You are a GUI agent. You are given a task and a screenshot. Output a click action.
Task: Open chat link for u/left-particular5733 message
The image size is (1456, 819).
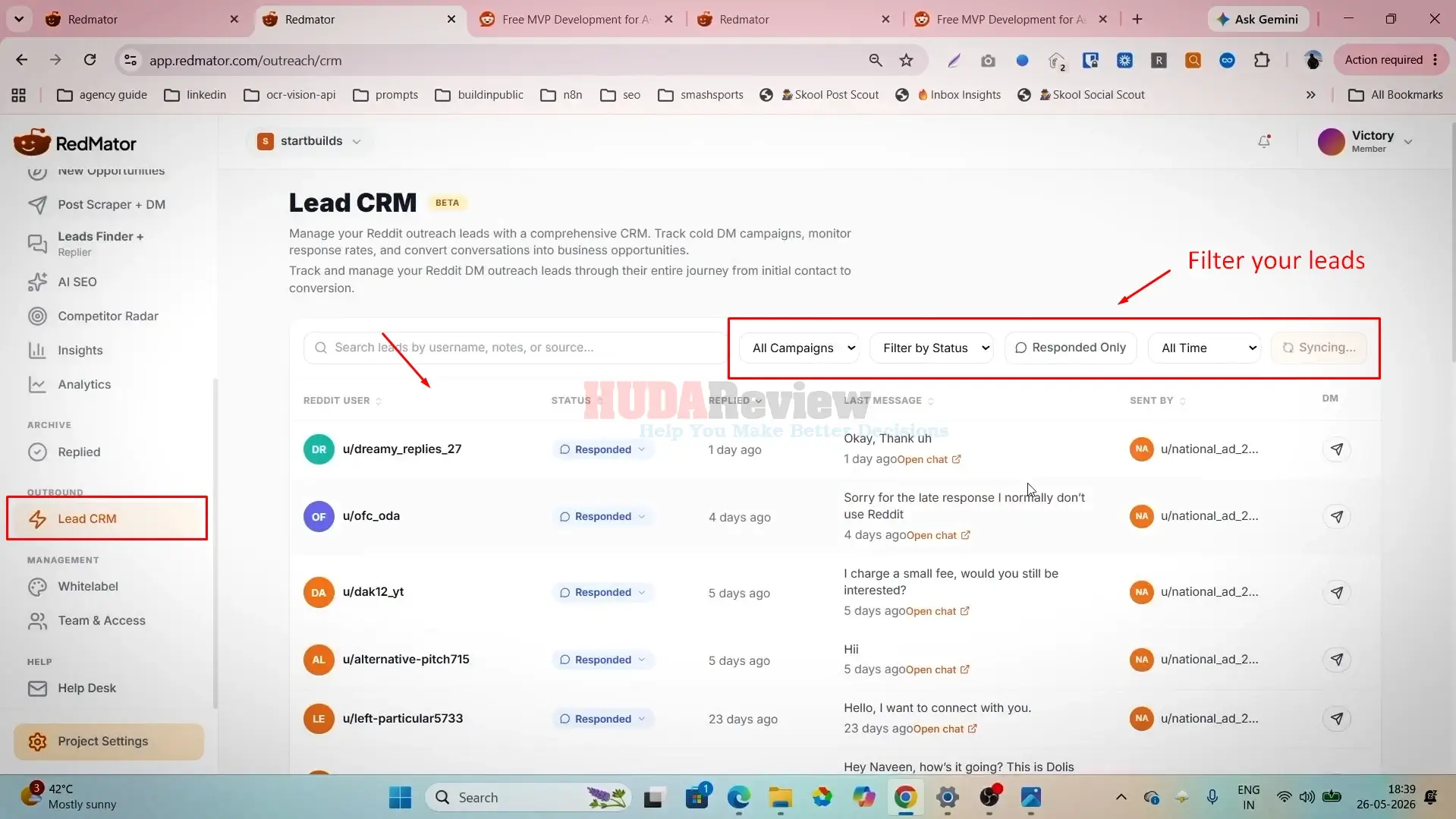click(945, 729)
